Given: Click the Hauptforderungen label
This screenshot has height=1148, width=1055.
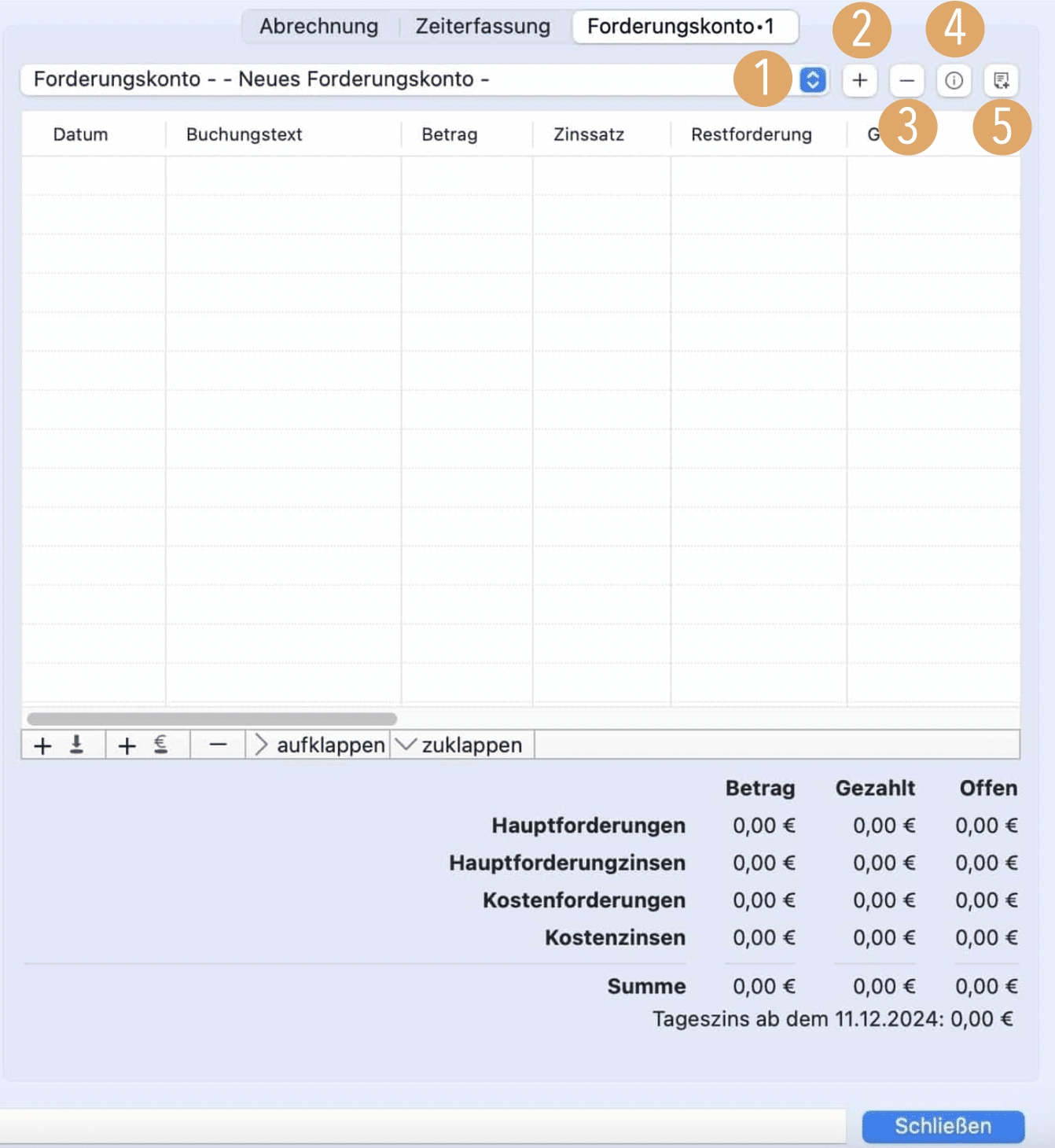Looking at the screenshot, I should tap(589, 826).
